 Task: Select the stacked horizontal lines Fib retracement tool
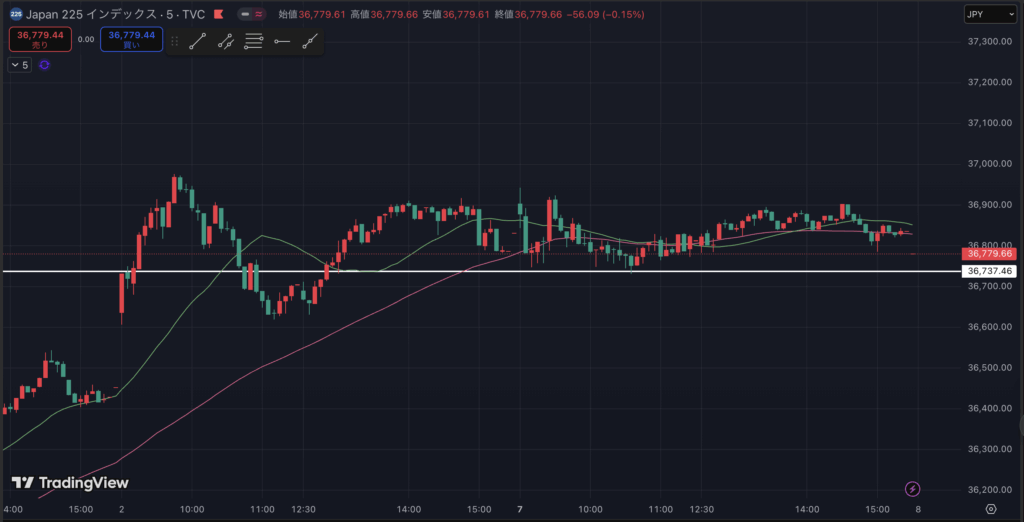253,42
